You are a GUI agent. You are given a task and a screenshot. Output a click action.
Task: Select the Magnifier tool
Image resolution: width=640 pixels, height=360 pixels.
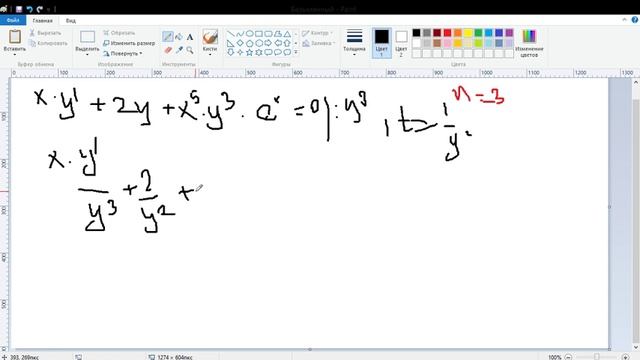(x=190, y=50)
